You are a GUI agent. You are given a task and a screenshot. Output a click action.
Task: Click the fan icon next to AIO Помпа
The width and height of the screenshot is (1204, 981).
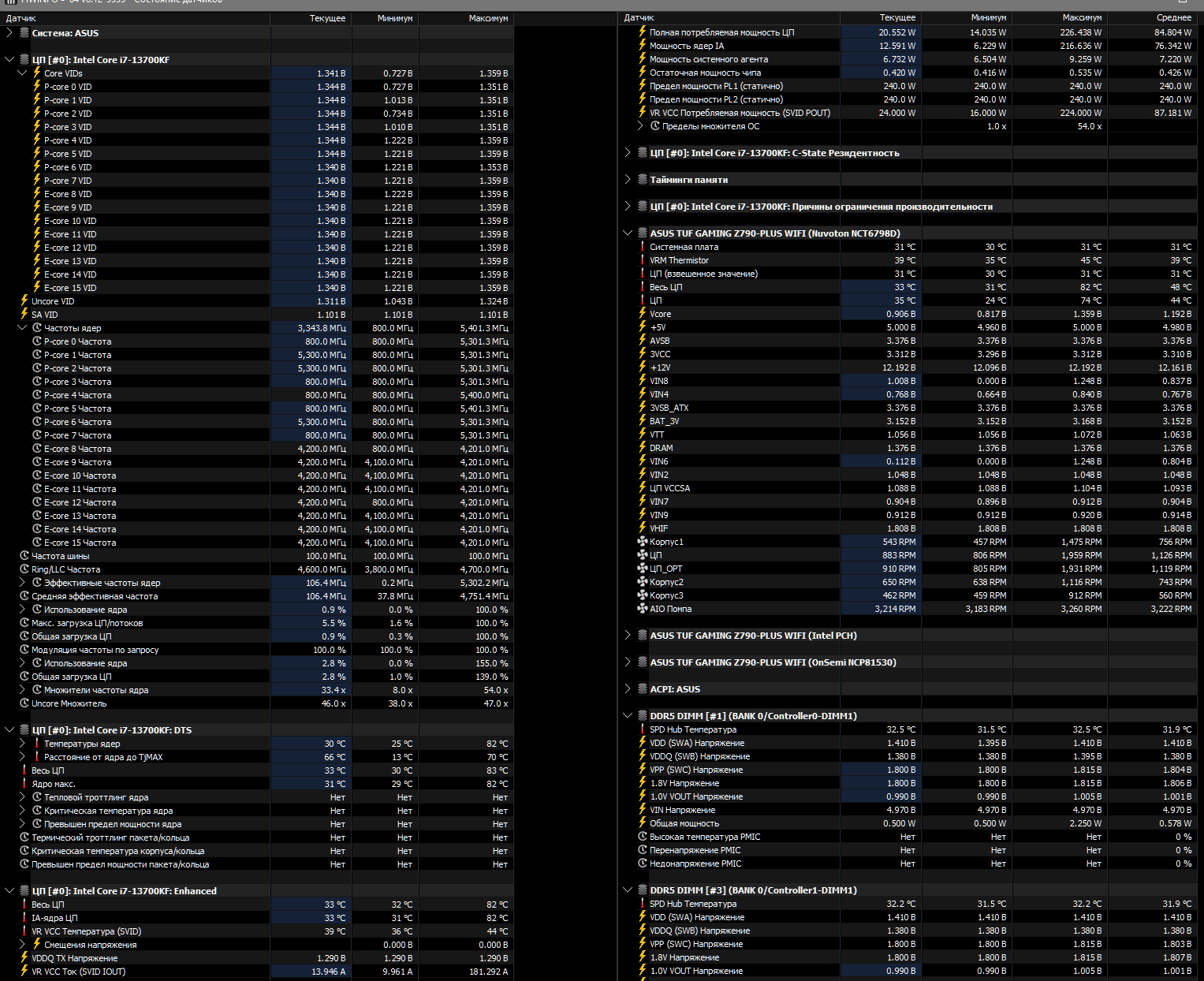[643, 609]
